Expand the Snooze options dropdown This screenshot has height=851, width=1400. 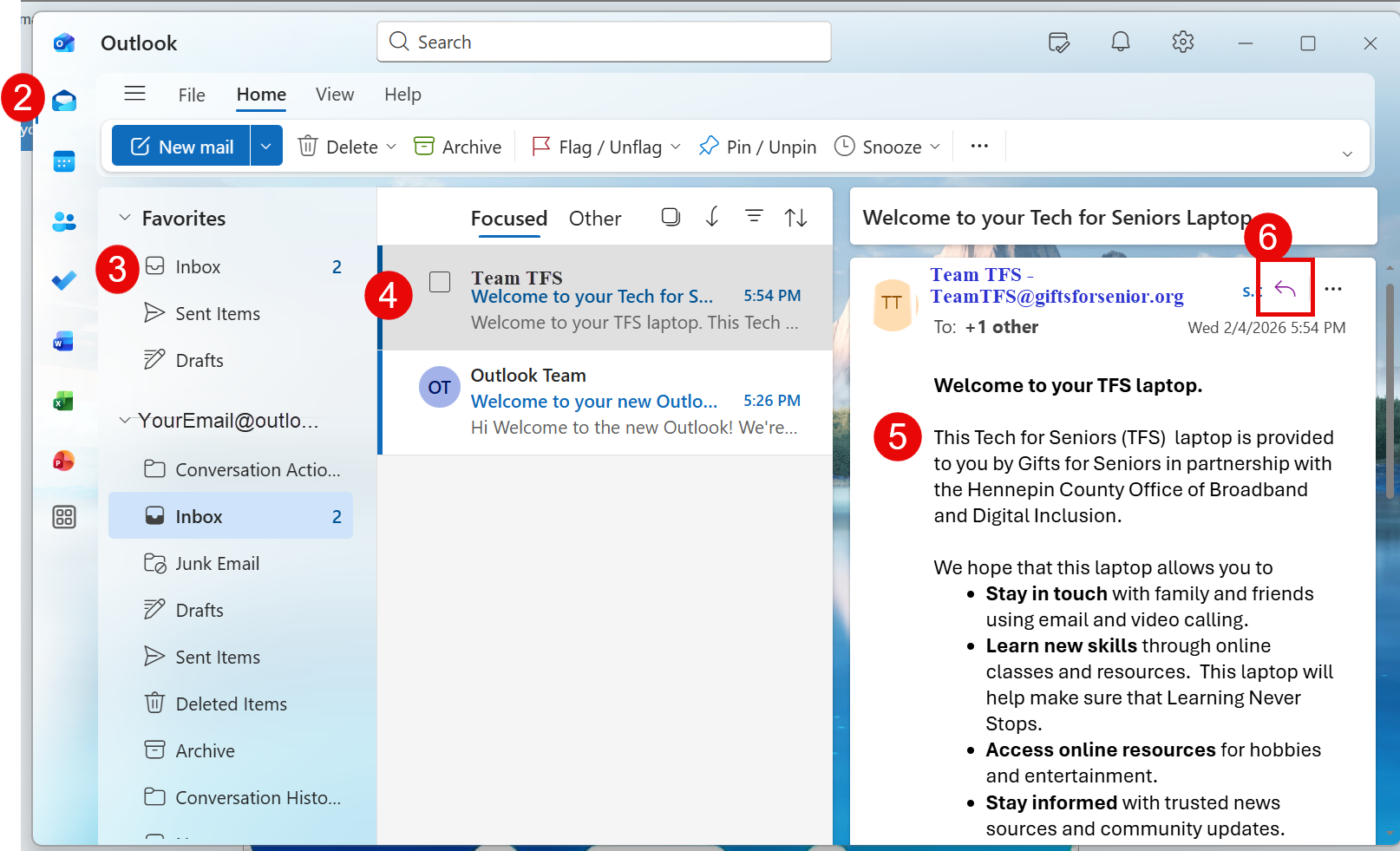(935, 146)
